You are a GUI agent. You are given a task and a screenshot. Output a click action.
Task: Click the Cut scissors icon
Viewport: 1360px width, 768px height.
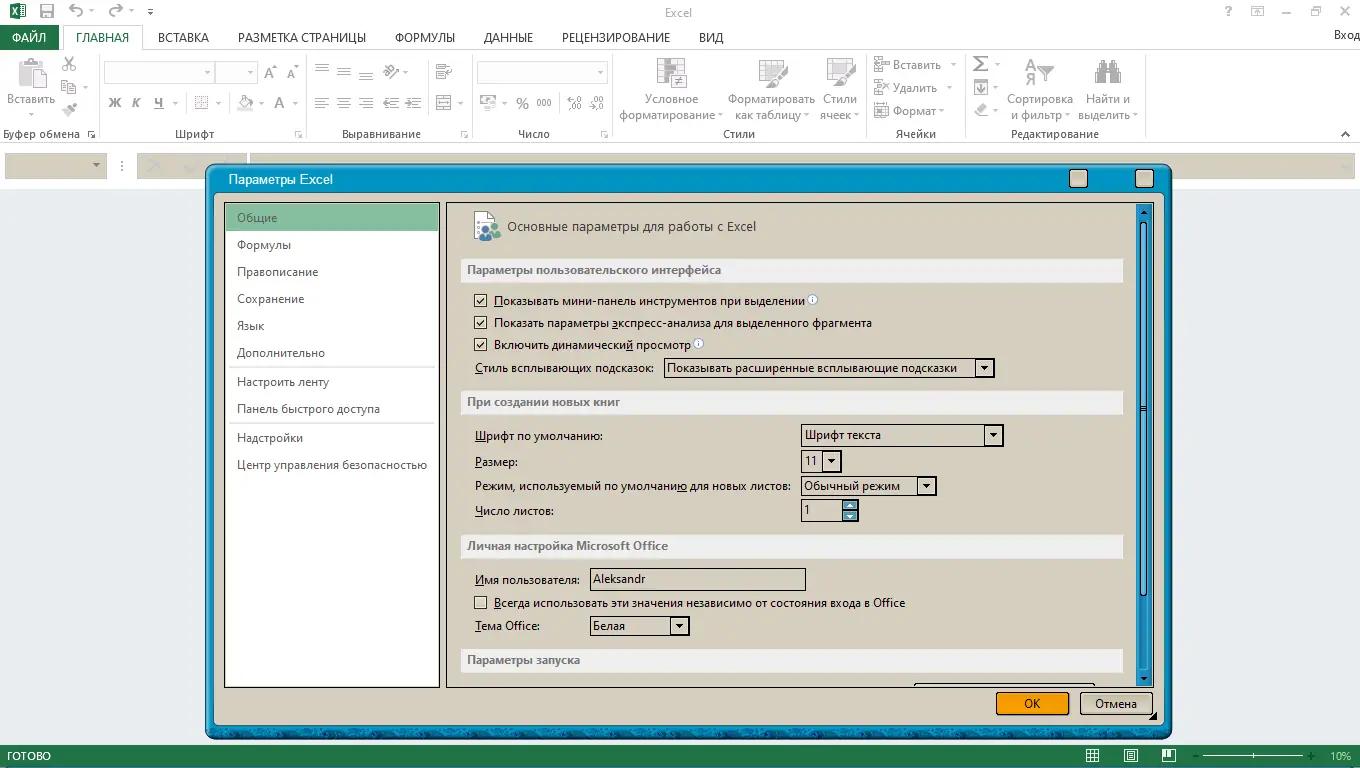click(69, 64)
